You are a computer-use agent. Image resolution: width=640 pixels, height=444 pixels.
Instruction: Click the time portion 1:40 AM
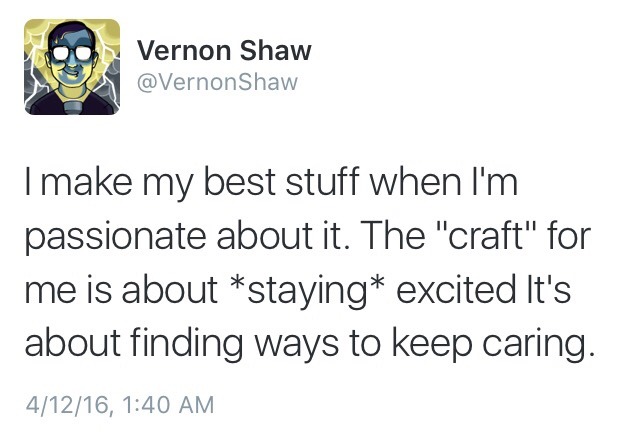[168, 405]
